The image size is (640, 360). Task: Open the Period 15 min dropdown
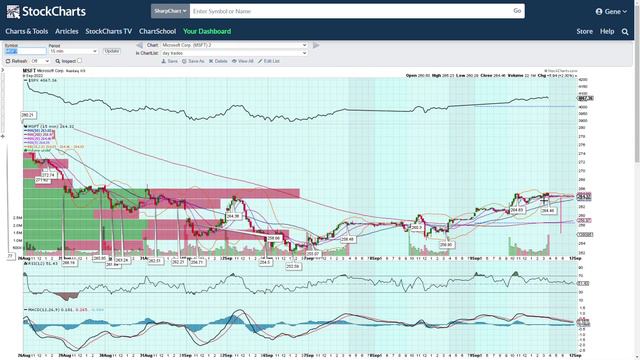tap(73, 51)
